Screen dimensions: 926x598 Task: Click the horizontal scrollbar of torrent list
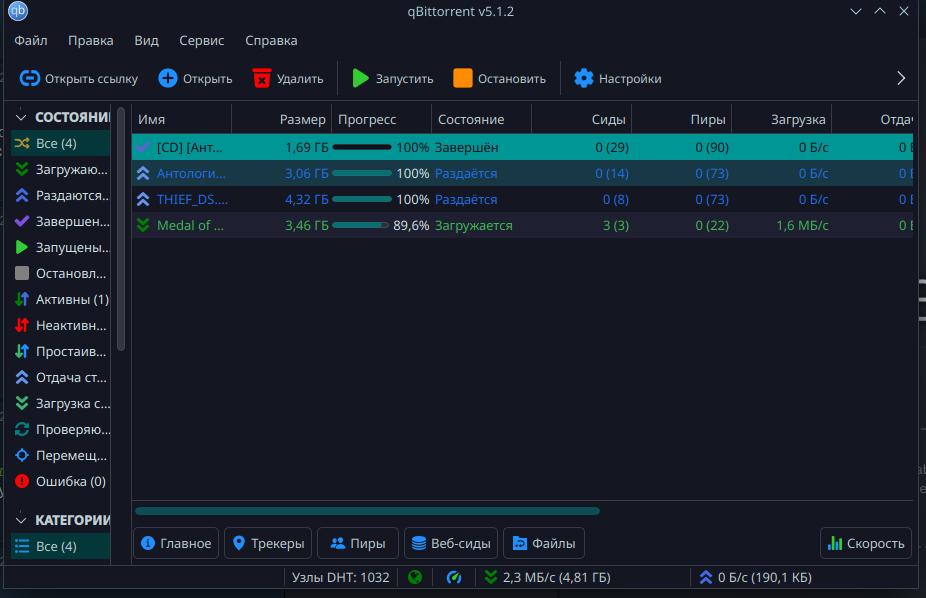pos(367,511)
